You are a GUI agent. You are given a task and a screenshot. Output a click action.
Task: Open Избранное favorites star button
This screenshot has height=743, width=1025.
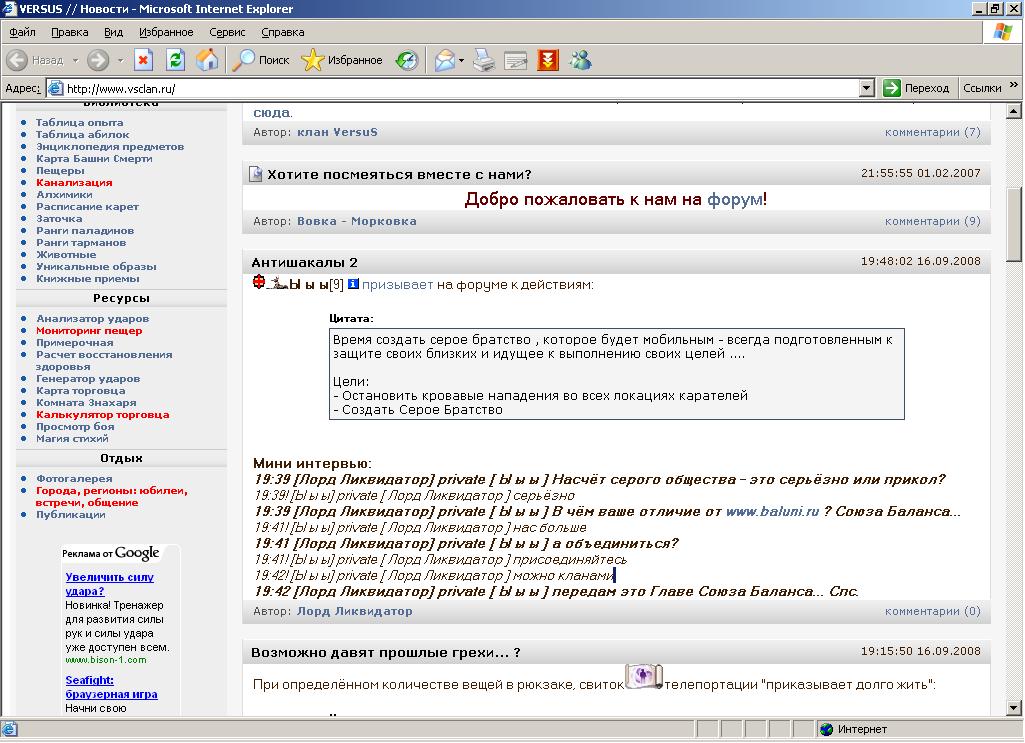pyautogui.click(x=342, y=60)
